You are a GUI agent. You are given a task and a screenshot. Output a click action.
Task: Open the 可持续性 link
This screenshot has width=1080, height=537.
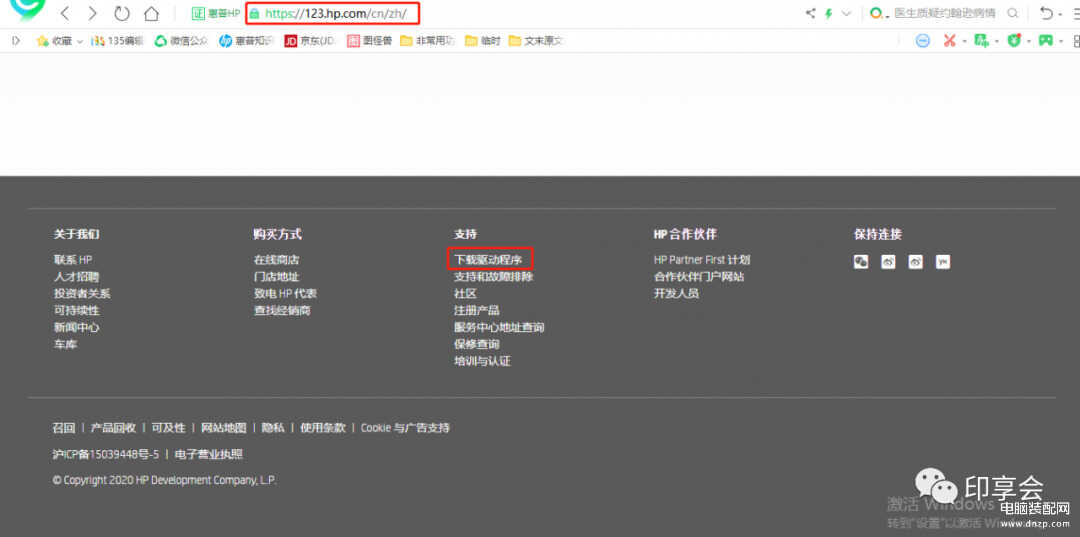(x=76, y=310)
